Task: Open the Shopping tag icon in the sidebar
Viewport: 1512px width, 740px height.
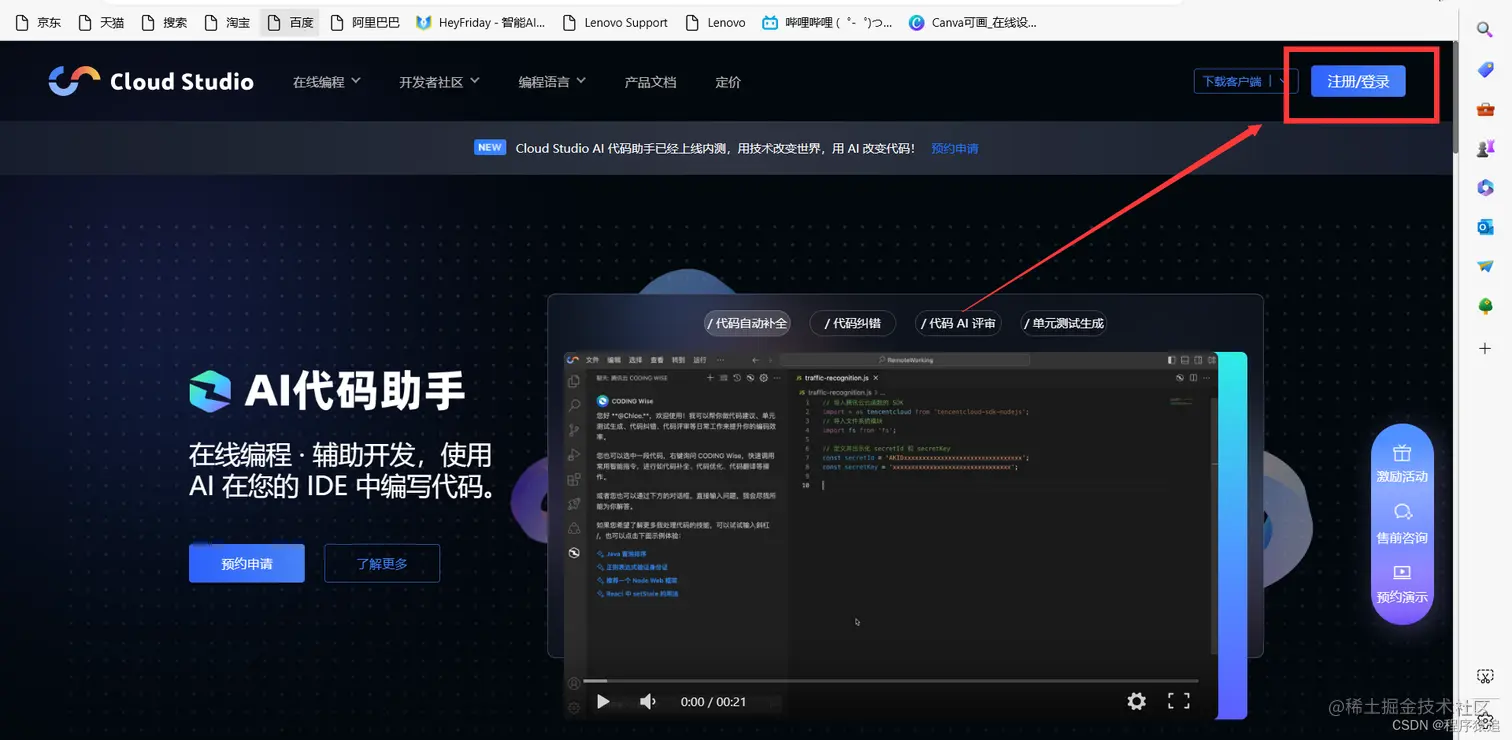Action: 1485,69
